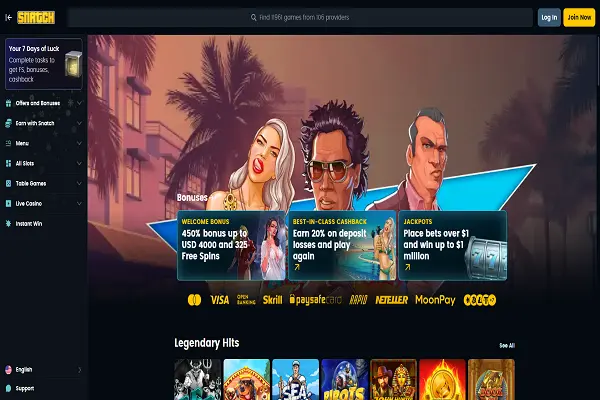Click the safe box icon in Luck card
The height and width of the screenshot is (400, 600).
(x=73, y=64)
